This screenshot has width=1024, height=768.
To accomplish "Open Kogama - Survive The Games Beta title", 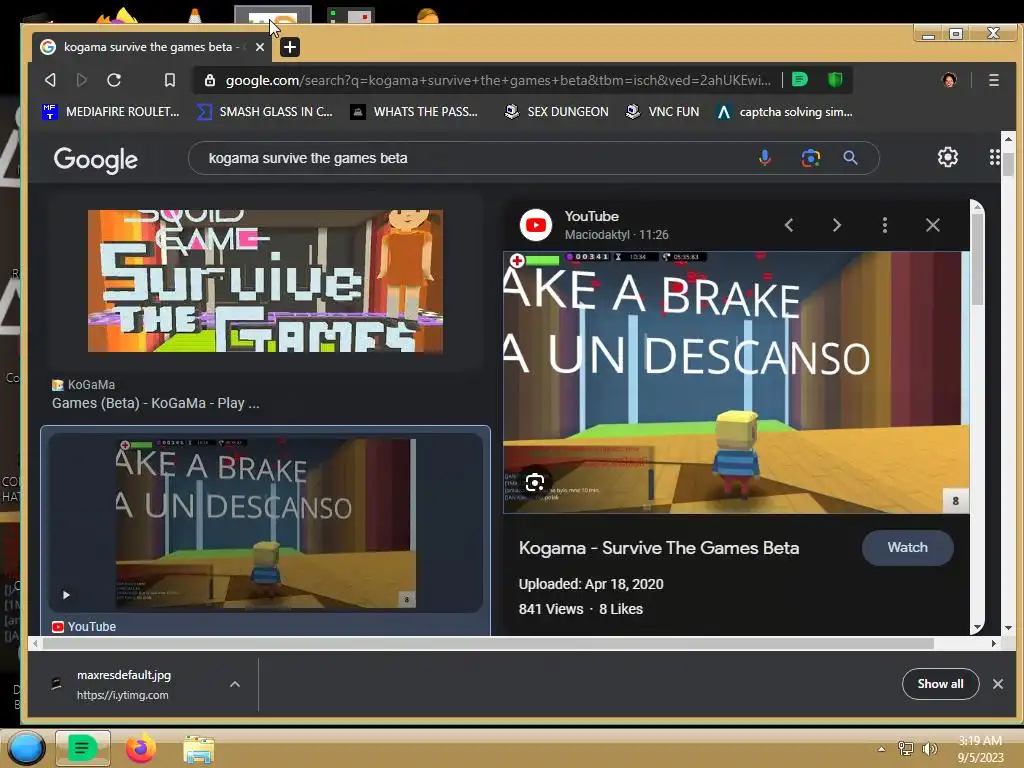I will point(658,548).
